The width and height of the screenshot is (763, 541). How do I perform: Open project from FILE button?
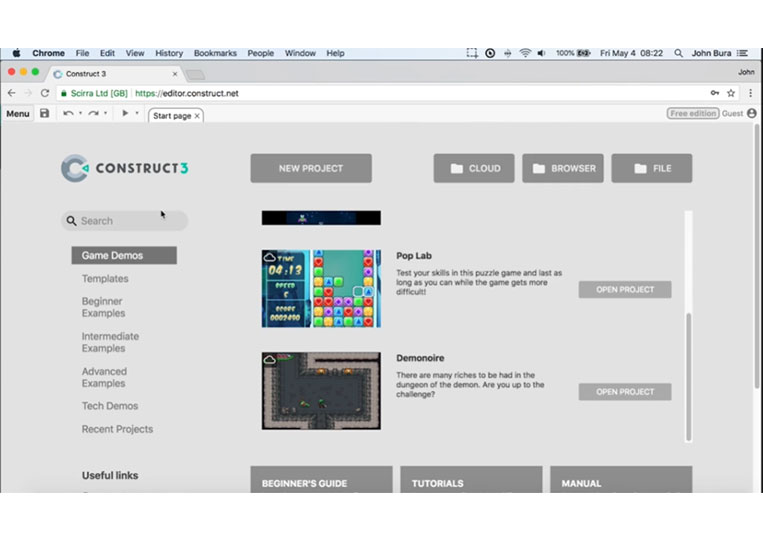click(x=652, y=168)
